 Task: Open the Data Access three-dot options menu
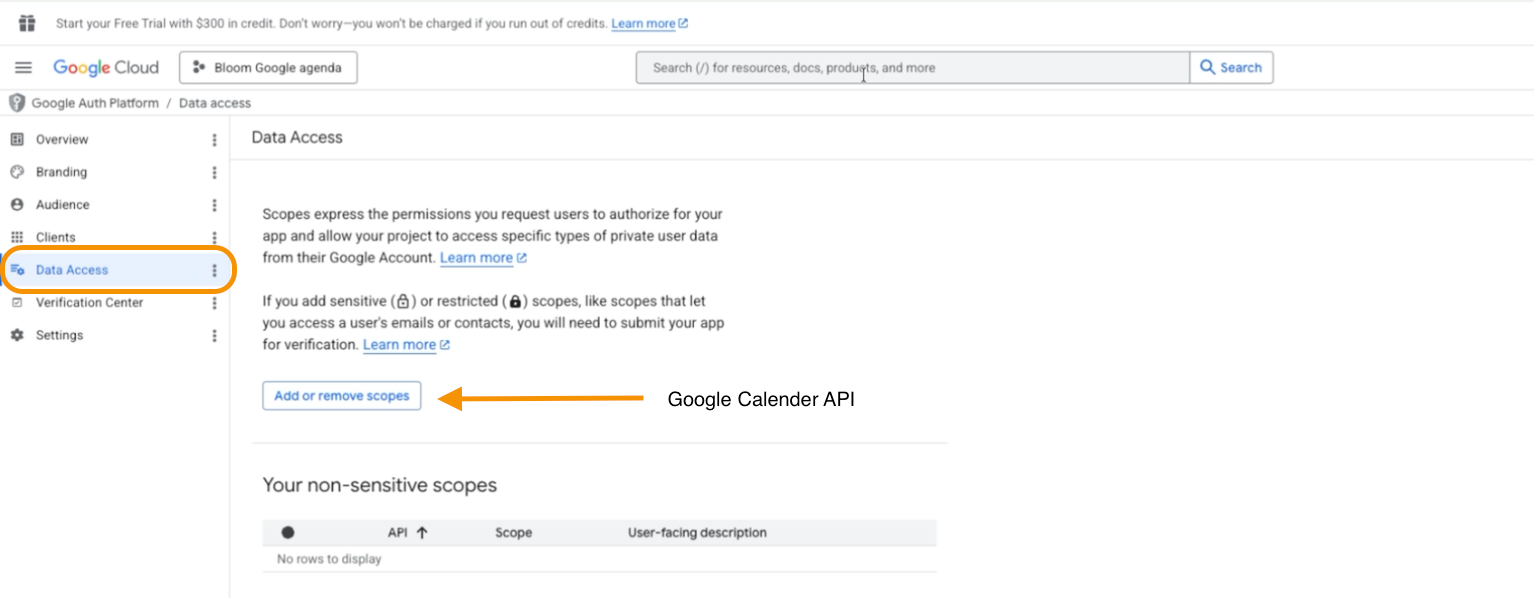click(x=214, y=270)
